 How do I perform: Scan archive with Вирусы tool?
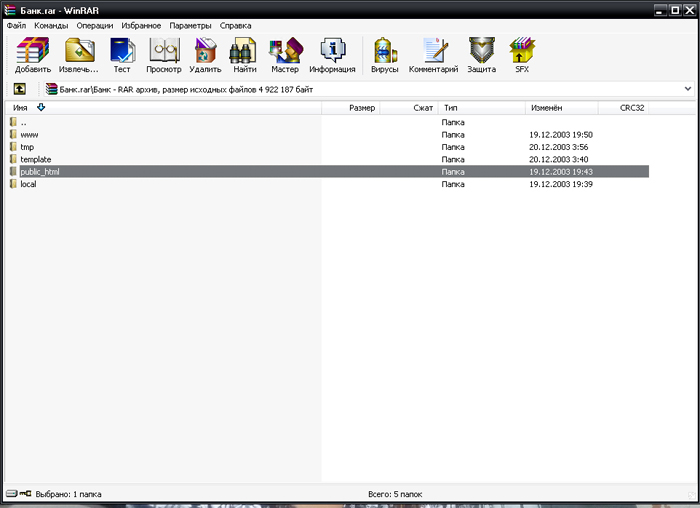click(x=384, y=55)
